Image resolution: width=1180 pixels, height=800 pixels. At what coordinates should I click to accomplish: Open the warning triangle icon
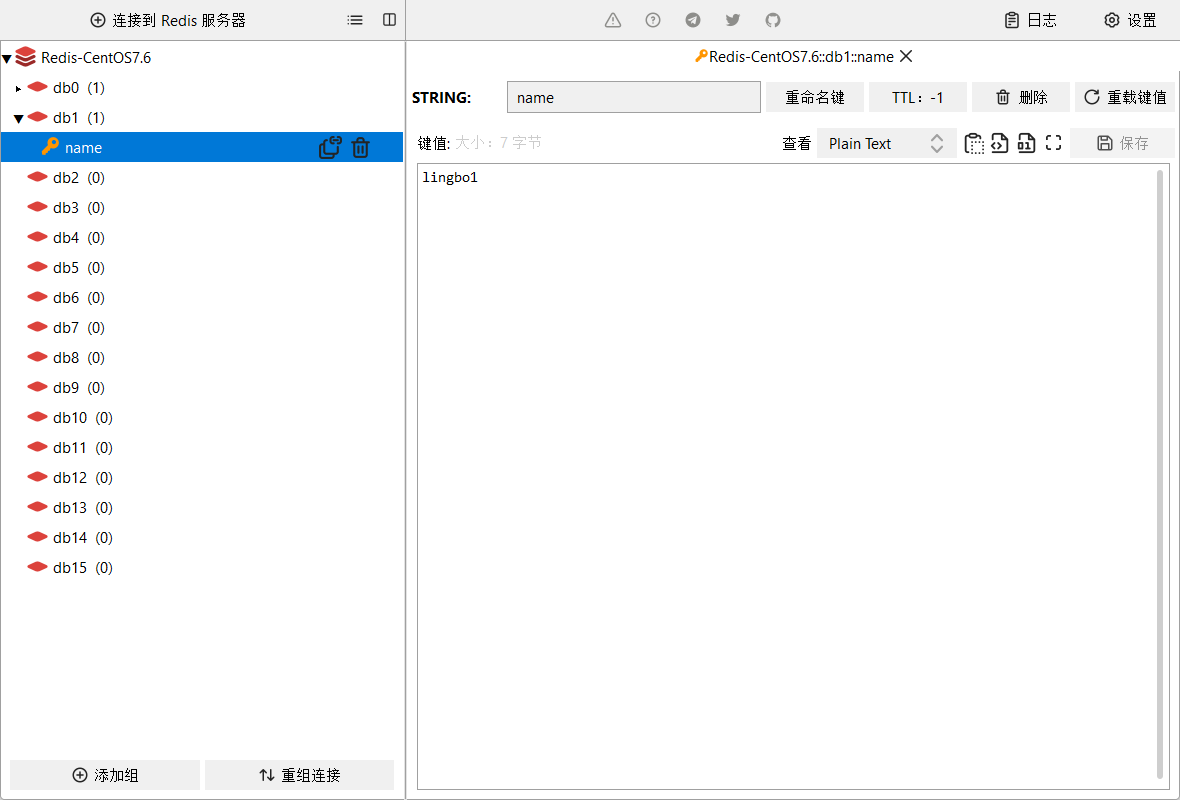point(613,20)
